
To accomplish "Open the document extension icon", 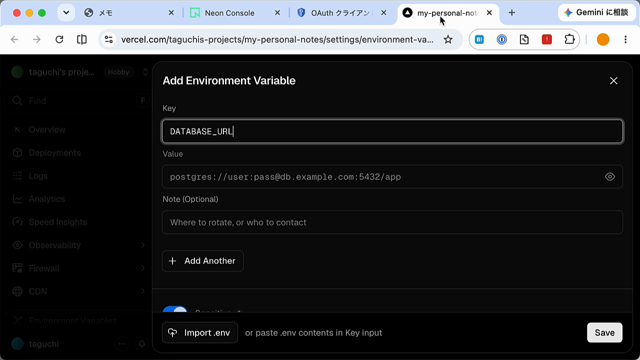I will click(x=524, y=40).
